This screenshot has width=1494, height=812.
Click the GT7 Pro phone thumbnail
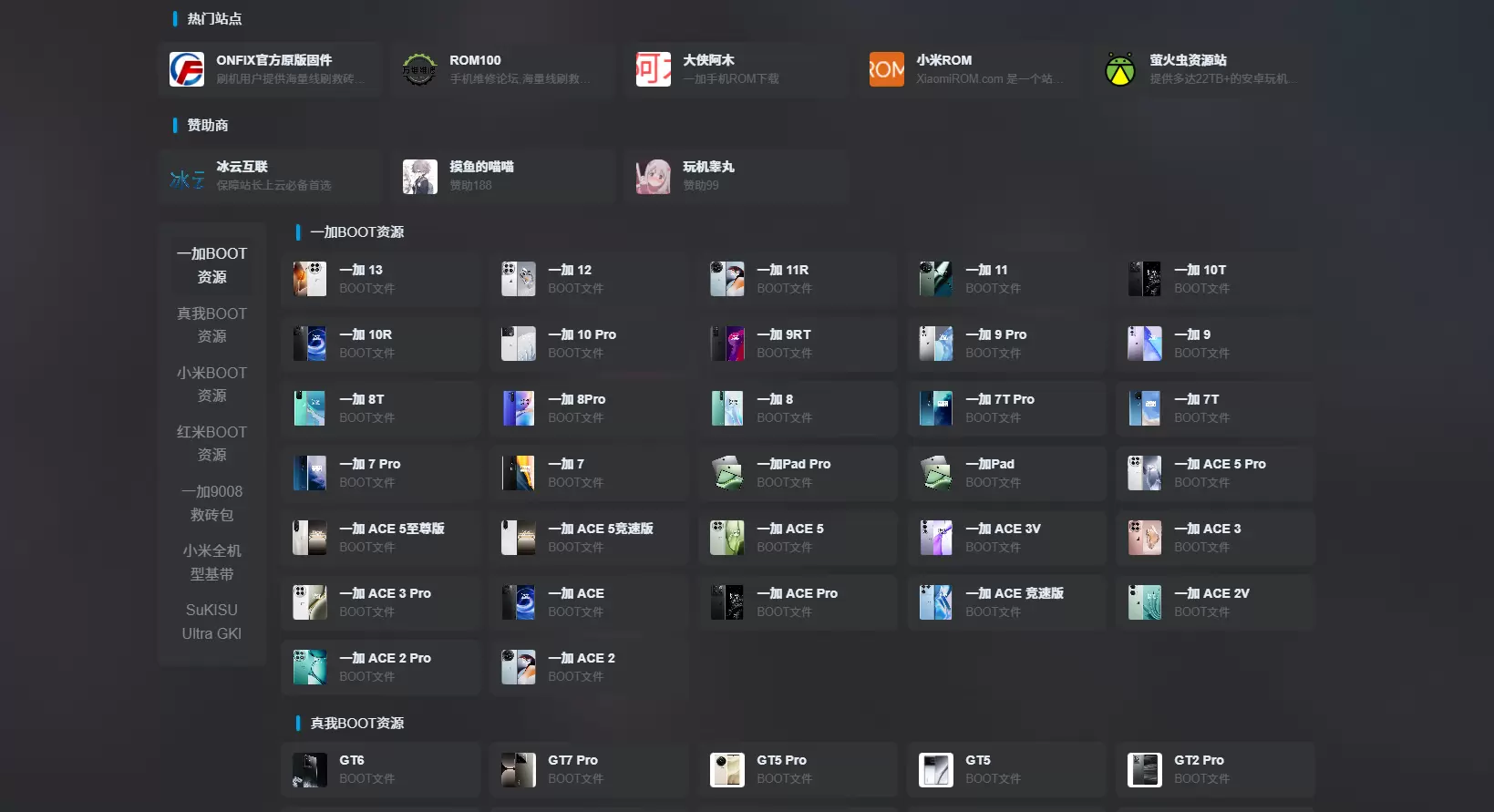(518, 769)
